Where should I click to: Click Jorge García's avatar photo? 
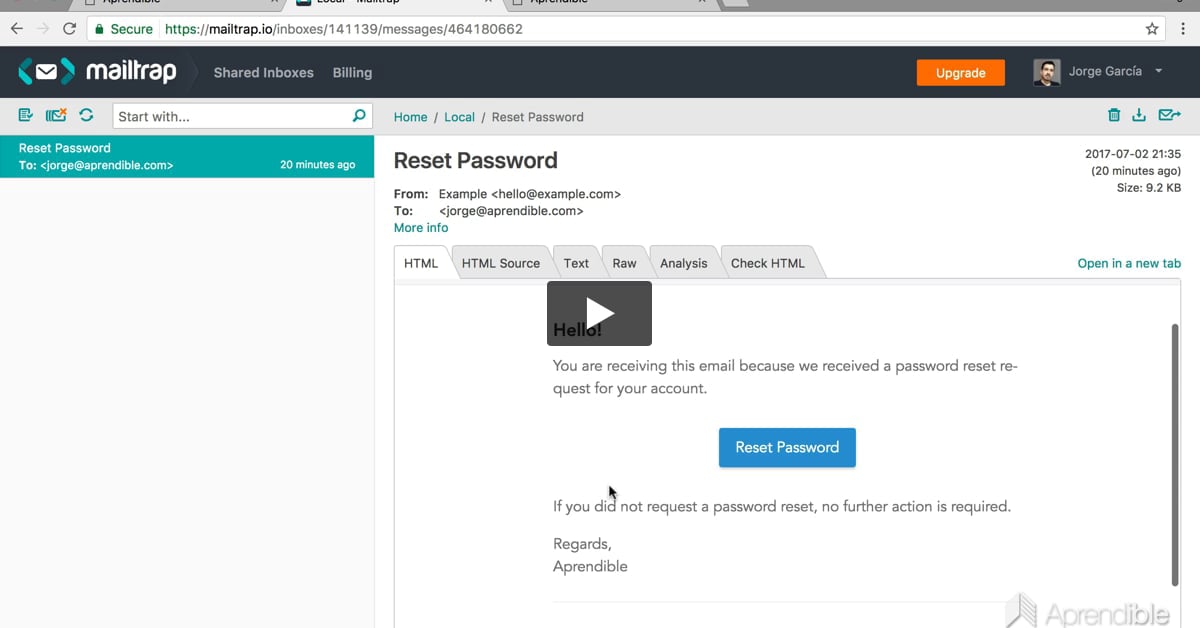coord(1046,72)
